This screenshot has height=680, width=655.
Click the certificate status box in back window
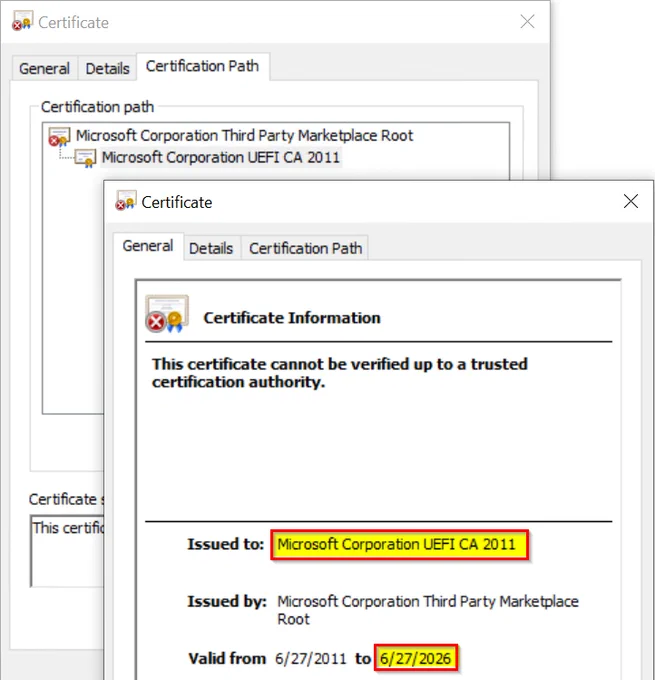point(67,551)
